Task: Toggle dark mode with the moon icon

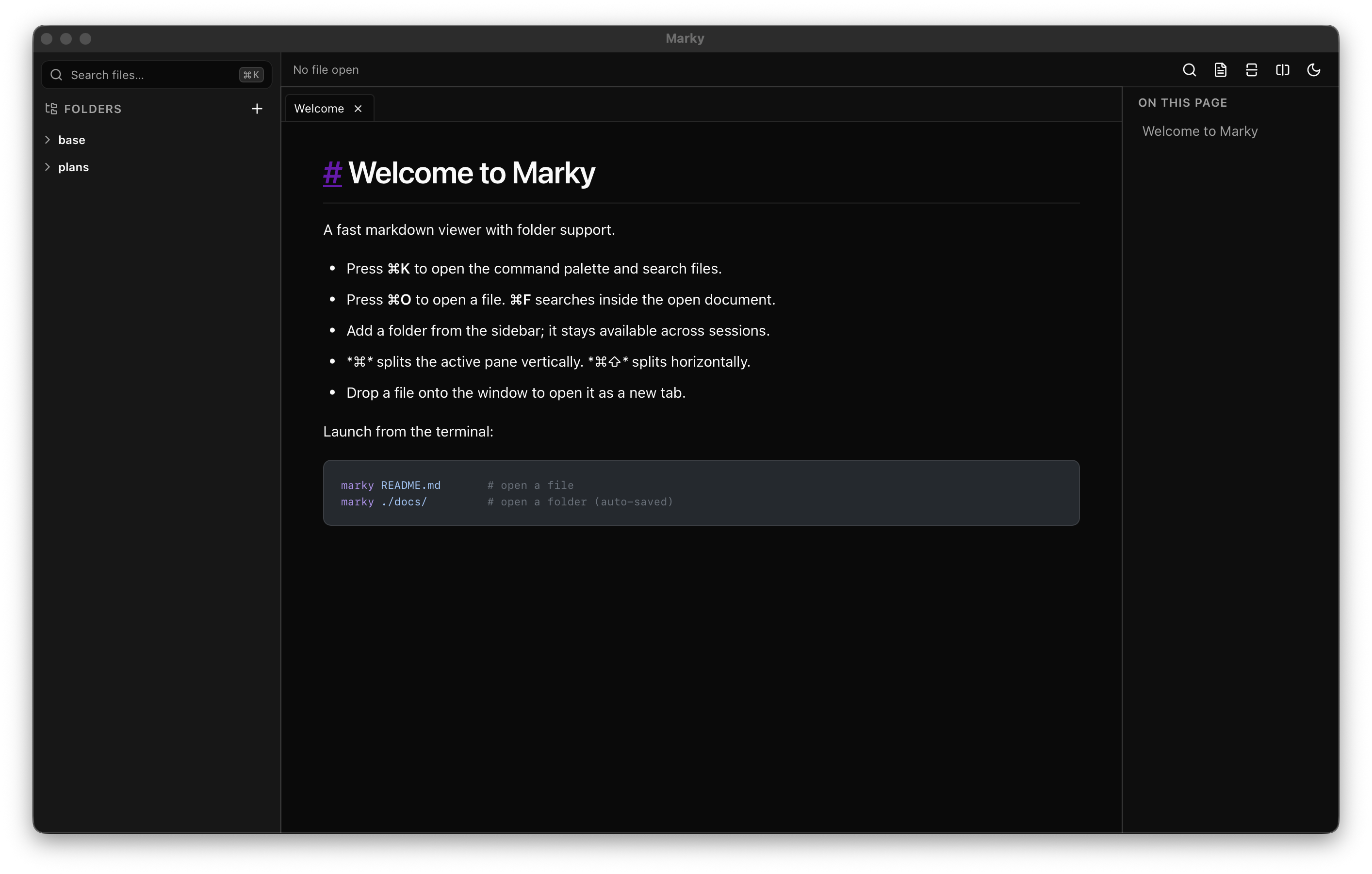Action: click(1313, 69)
